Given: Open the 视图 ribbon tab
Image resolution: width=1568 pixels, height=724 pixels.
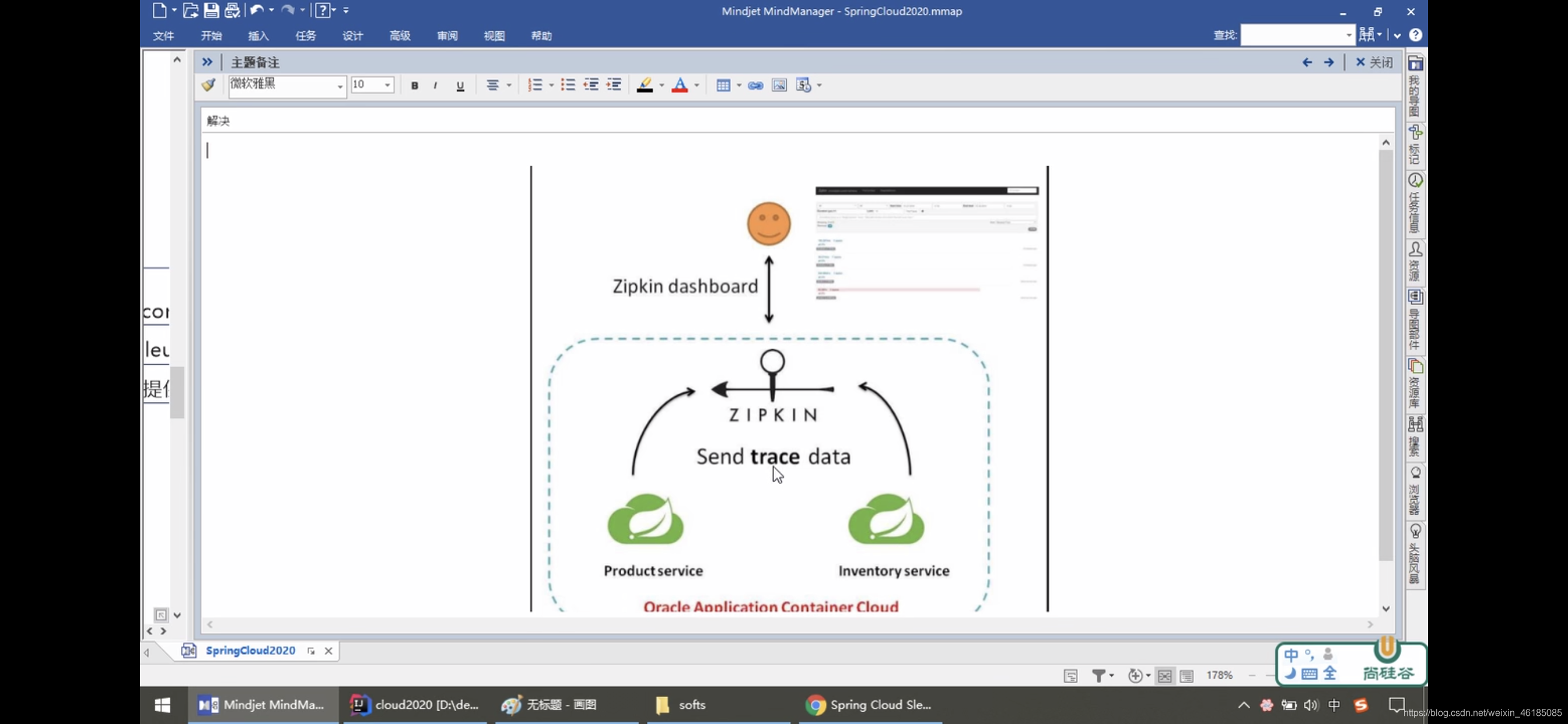Looking at the screenshot, I should [494, 36].
